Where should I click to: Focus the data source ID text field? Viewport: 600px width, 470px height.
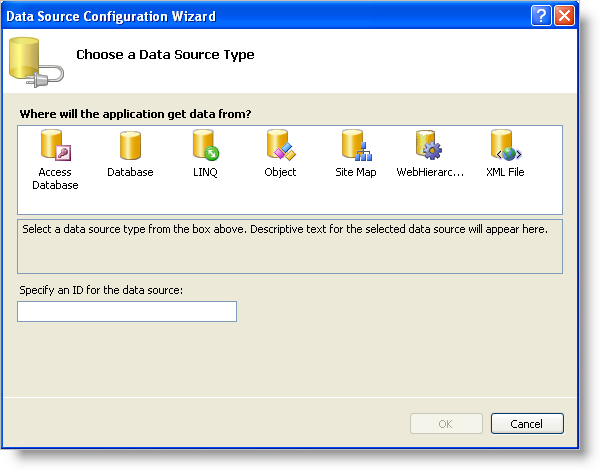coord(127,312)
